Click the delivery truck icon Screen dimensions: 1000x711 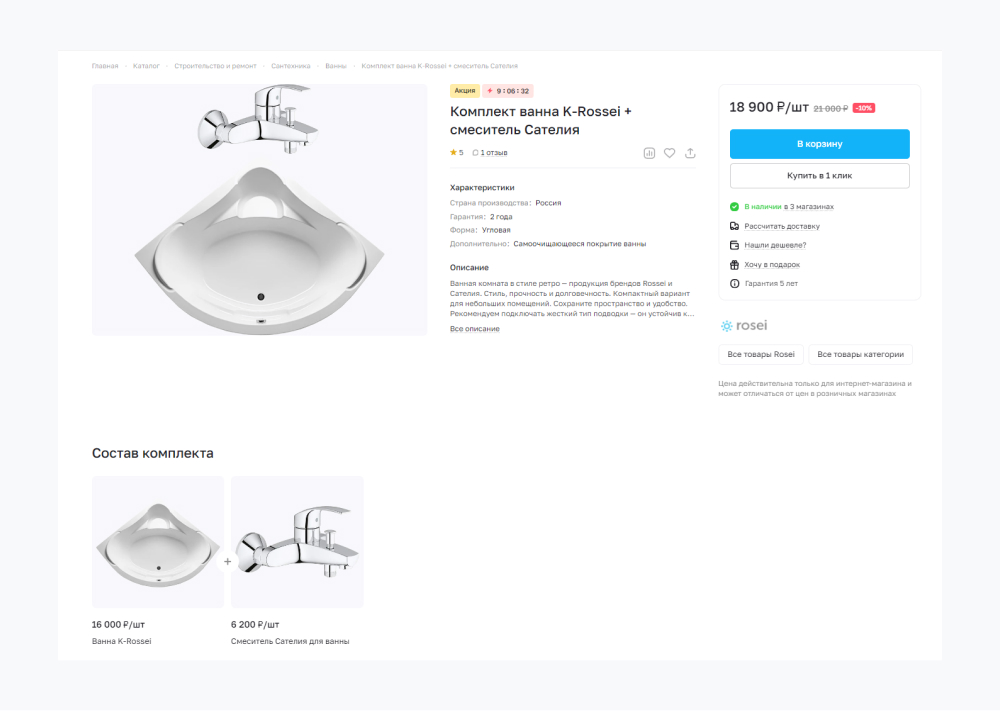(x=735, y=226)
